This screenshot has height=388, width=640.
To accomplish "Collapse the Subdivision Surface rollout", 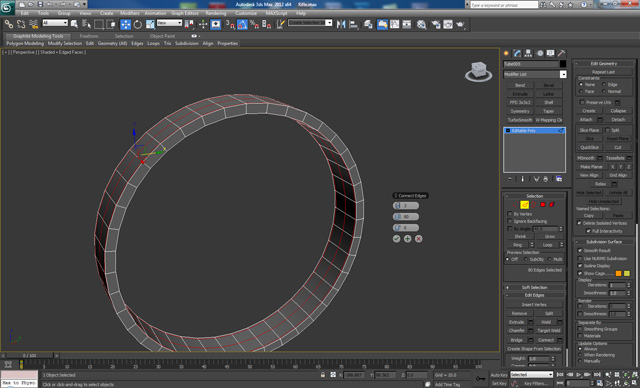I will pyautogui.click(x=604, y=242).
